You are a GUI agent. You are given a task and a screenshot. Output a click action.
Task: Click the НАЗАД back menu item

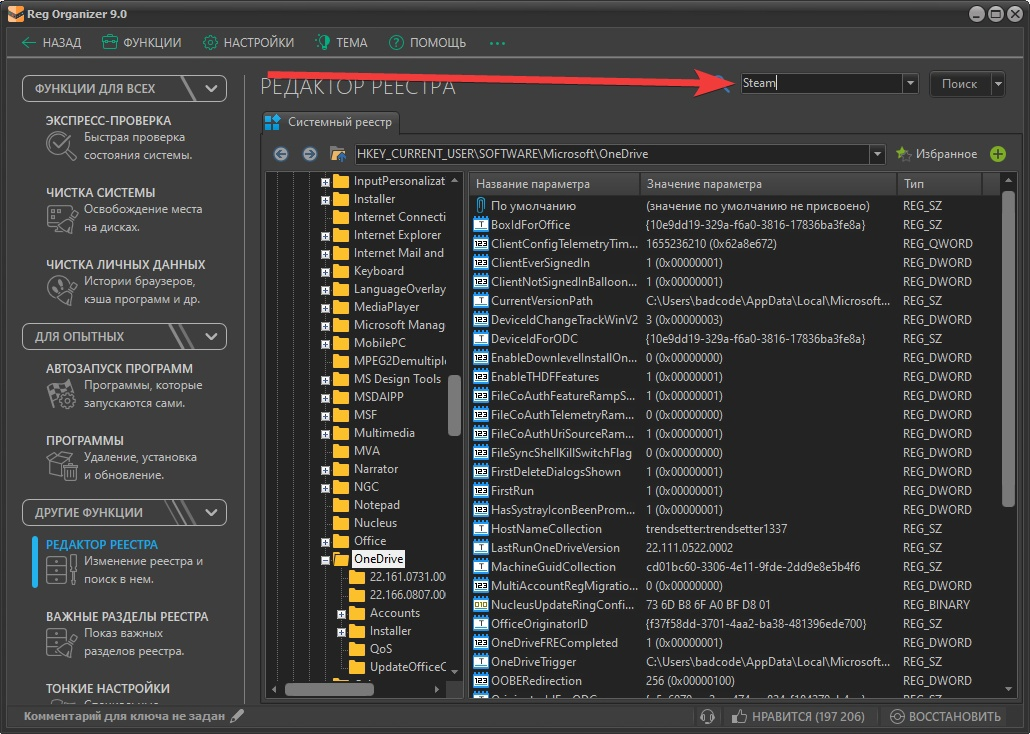click(51, 43)
